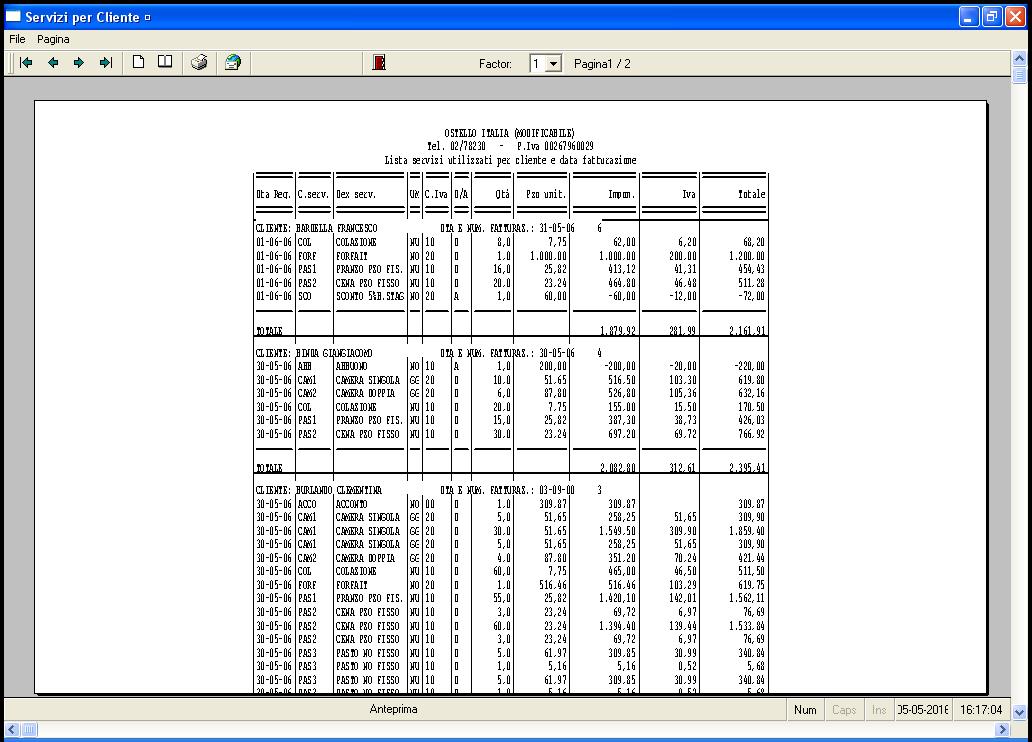1032x742 pixels.
Task: Click the 'D/A' column header
Action: (461, 194)
